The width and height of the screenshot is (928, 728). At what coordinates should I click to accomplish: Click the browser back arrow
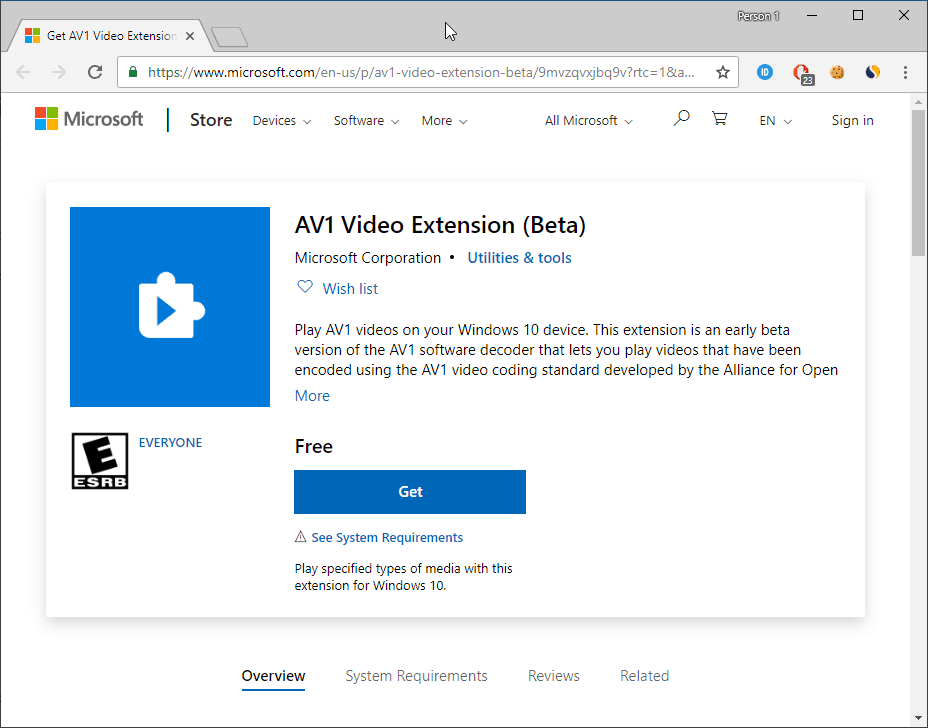[23, 72]
